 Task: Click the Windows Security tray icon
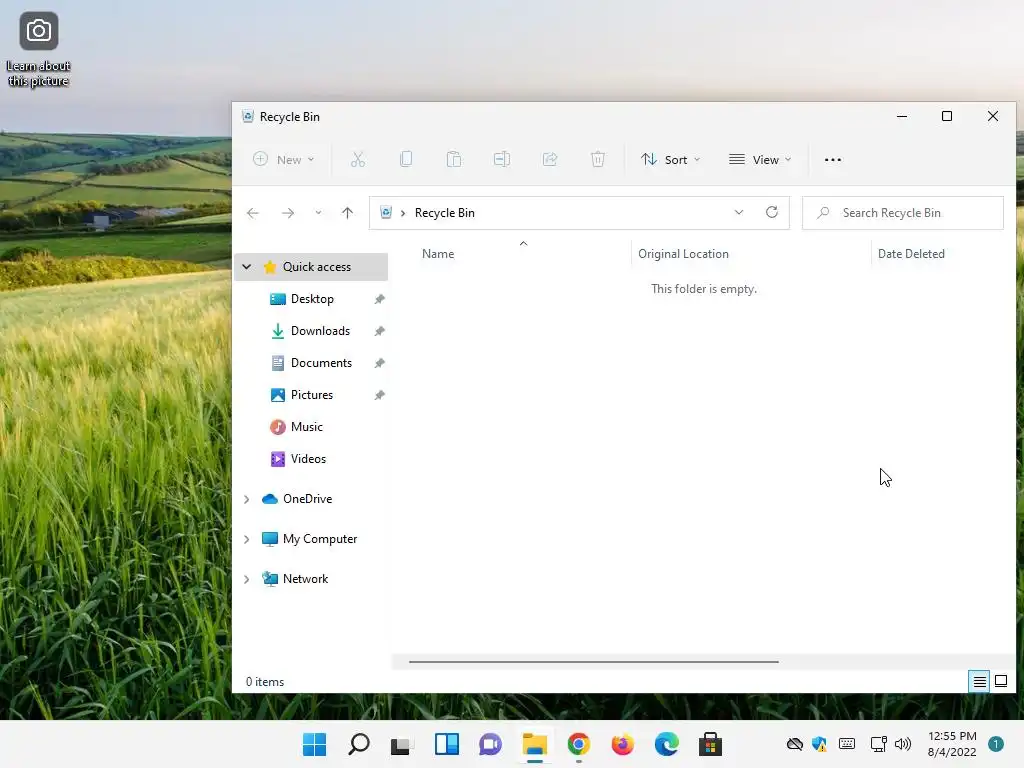click(819, 744)
